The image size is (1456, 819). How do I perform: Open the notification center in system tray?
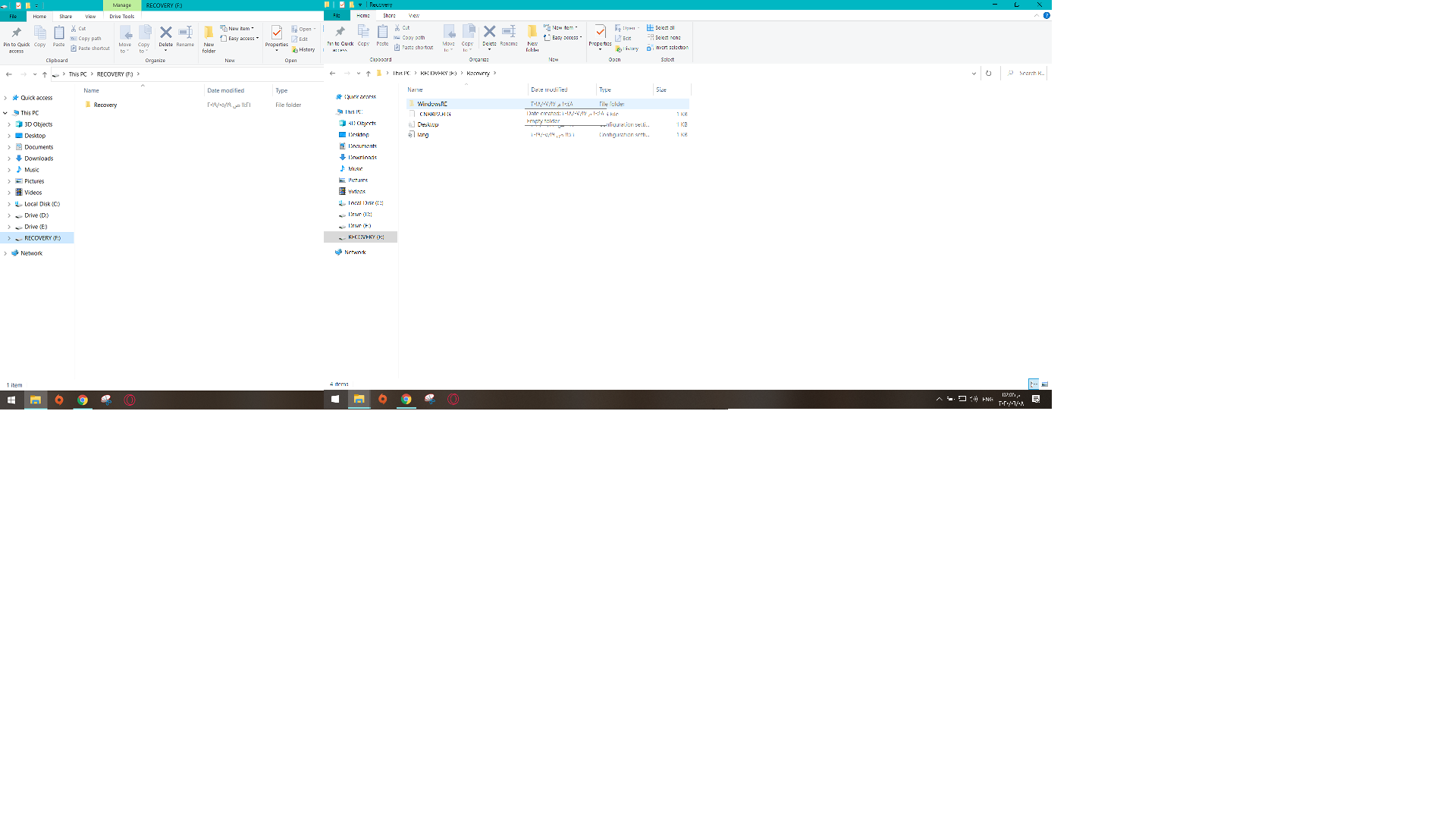coord(1036,399)
